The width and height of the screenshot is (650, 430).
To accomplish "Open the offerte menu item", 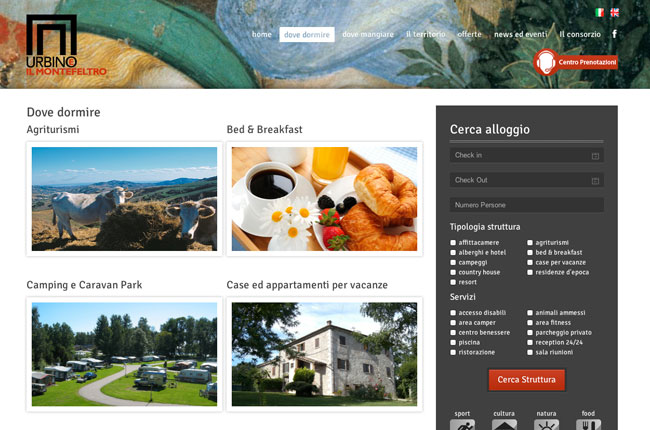I will tap(469, 34).
